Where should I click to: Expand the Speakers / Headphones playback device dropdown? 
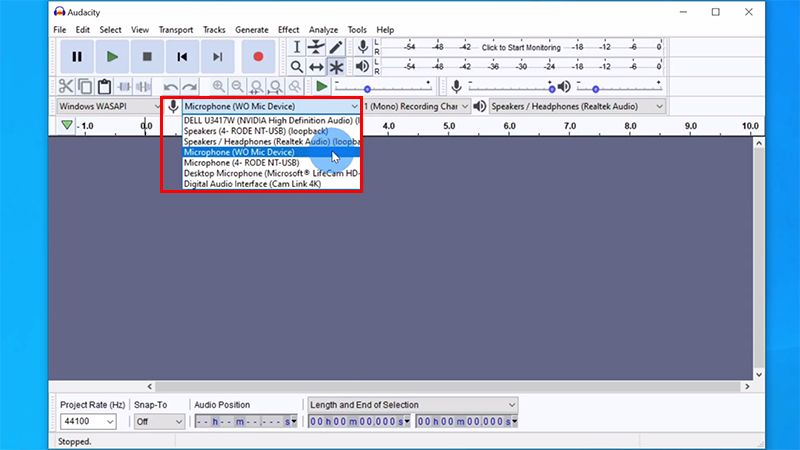(x=577, y=106)
